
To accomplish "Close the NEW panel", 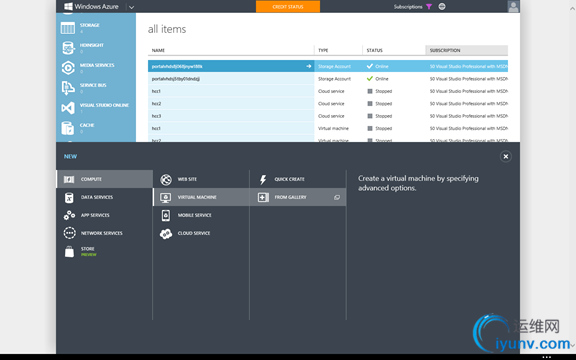I will [x=505, y=156].
